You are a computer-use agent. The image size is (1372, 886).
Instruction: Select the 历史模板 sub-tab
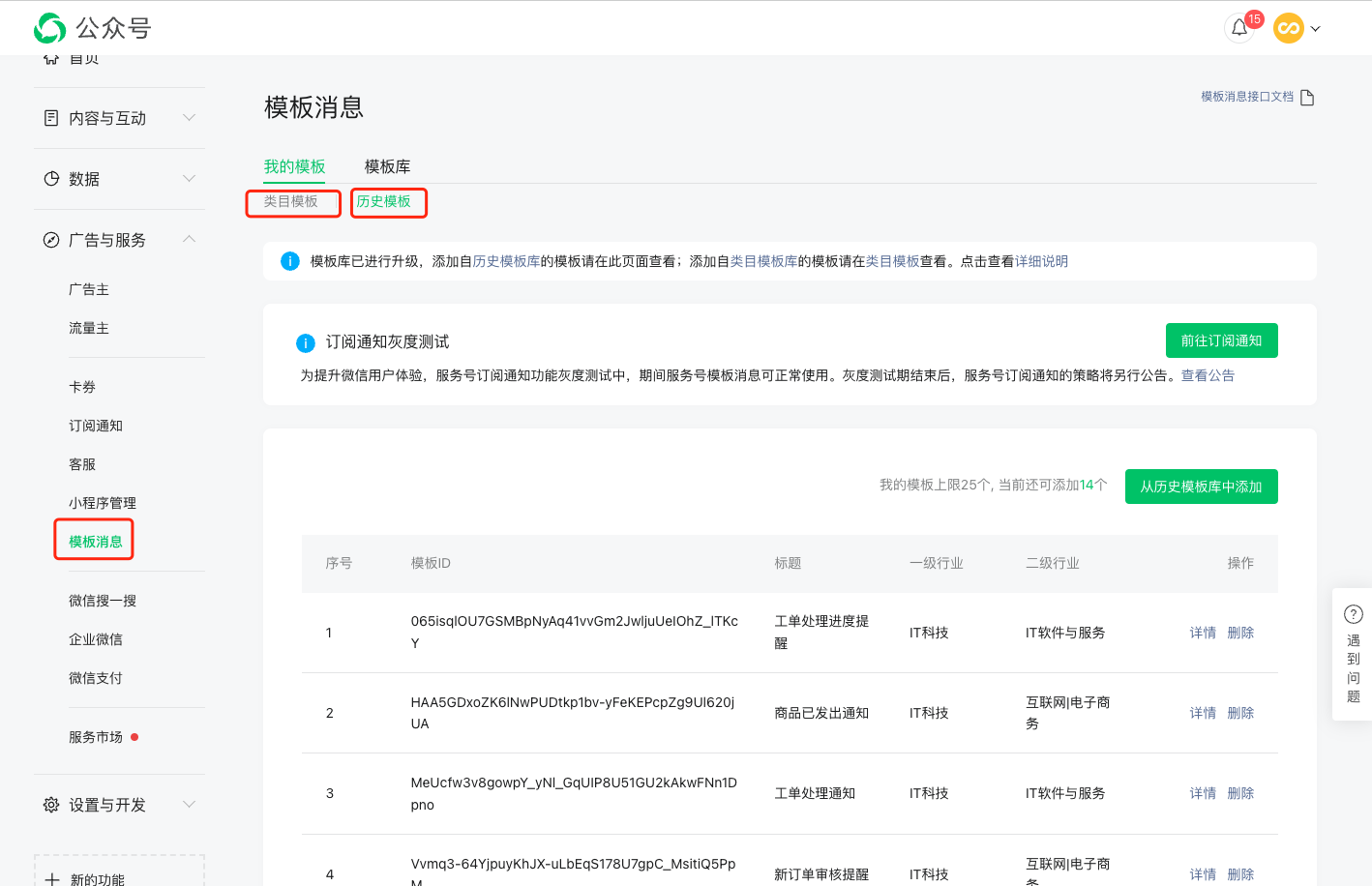coord(384,201)
